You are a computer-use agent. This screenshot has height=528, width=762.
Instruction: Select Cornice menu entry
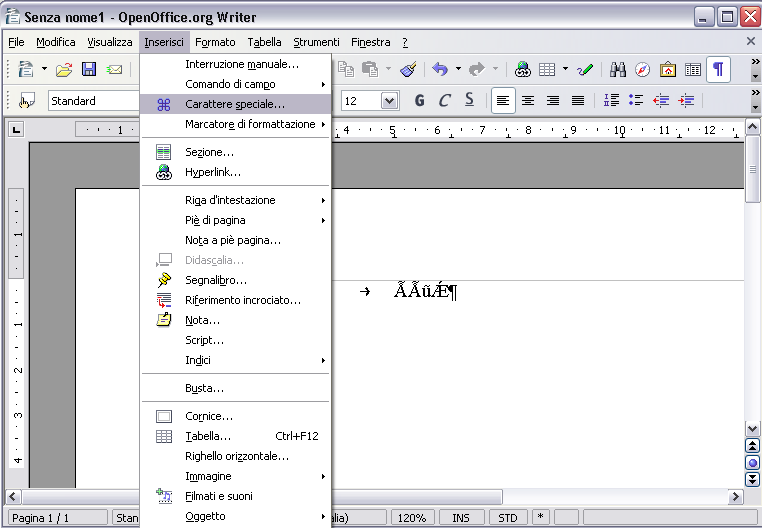pyautogui.click(x=236, y=416)
